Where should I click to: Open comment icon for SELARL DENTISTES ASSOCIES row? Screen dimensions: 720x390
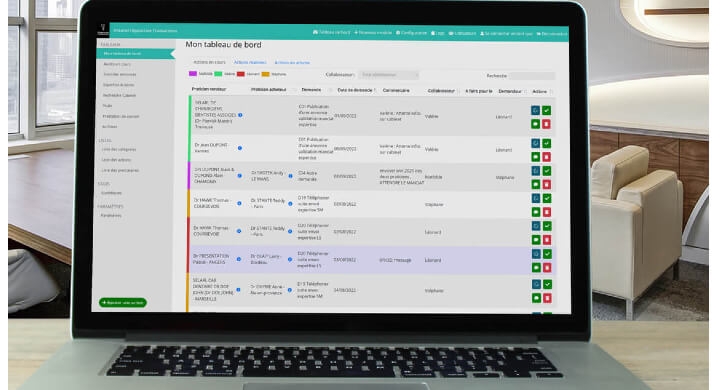pyautogui.click(x=535, y=124)
